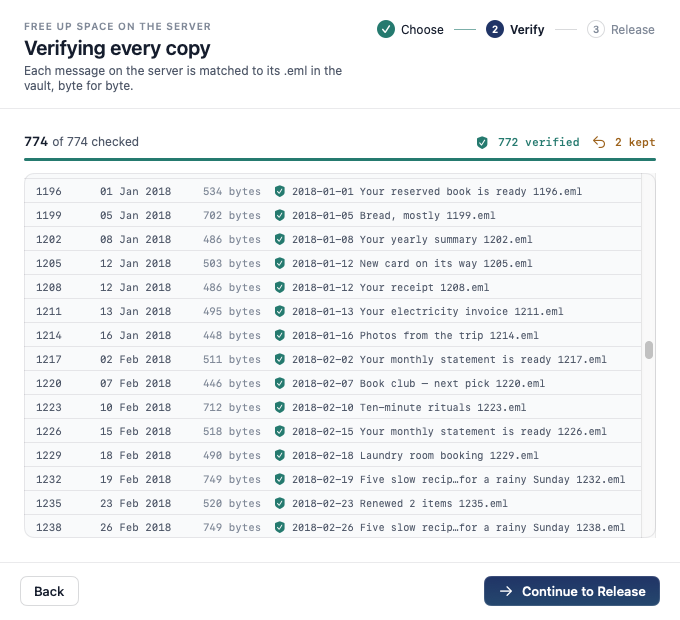Click the verified shield in row 1226
Screen dimensions: 680x620
[x=280, y=431]
